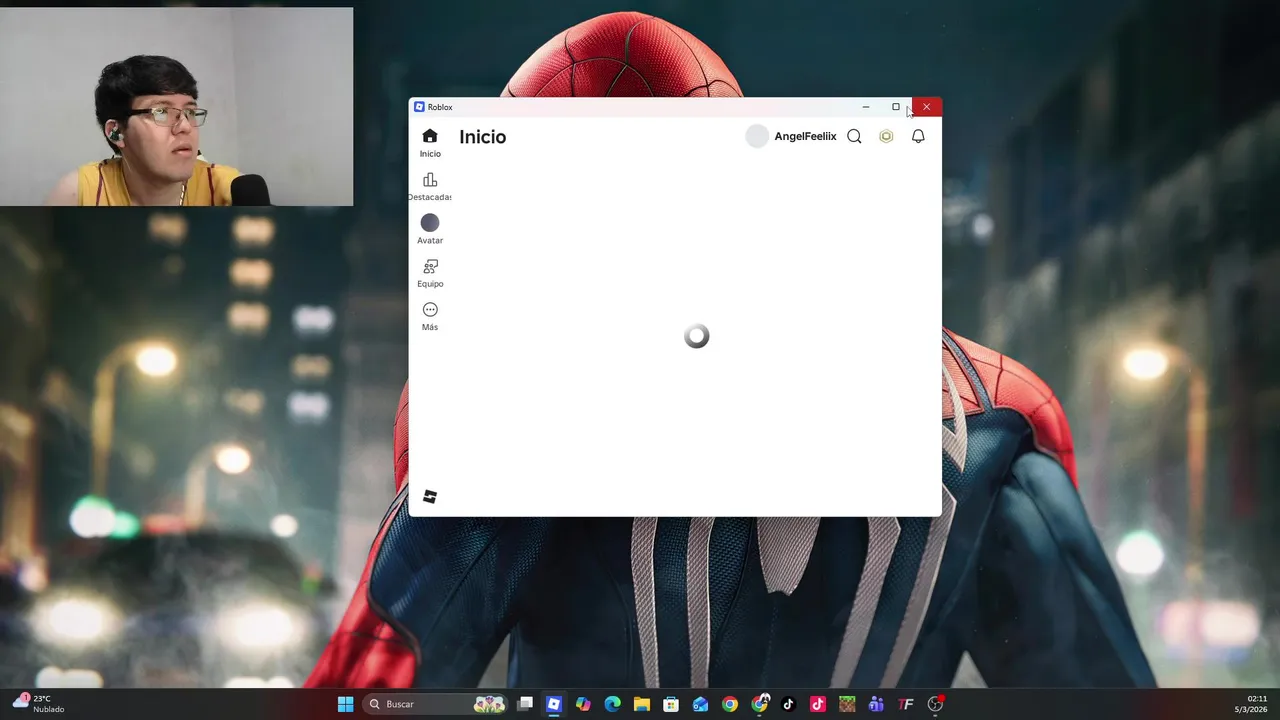Screen dimensions: 1280x720
Task: Click the taskbar Buscar search box
Action: (x=436, y=704)
